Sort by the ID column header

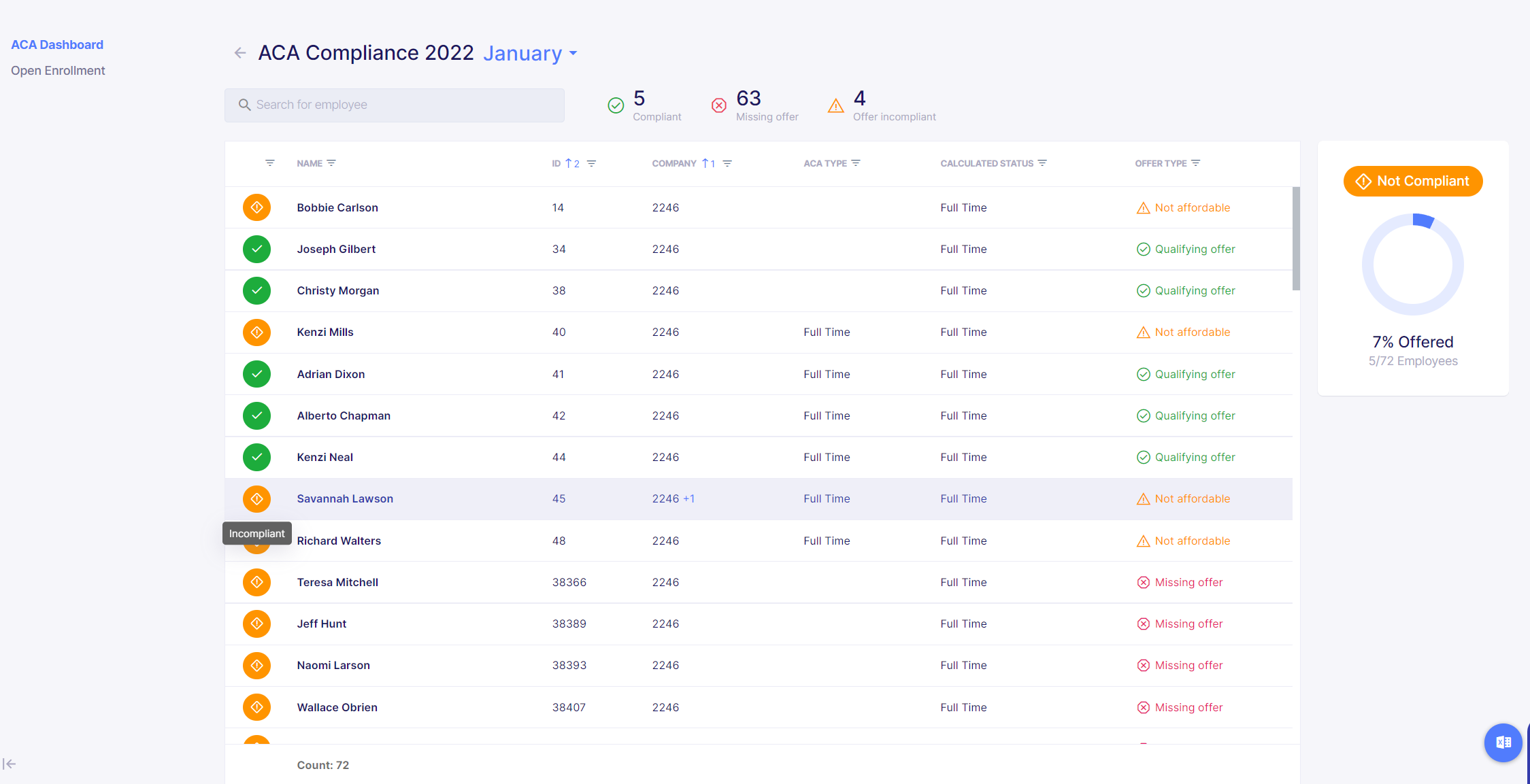556,163
